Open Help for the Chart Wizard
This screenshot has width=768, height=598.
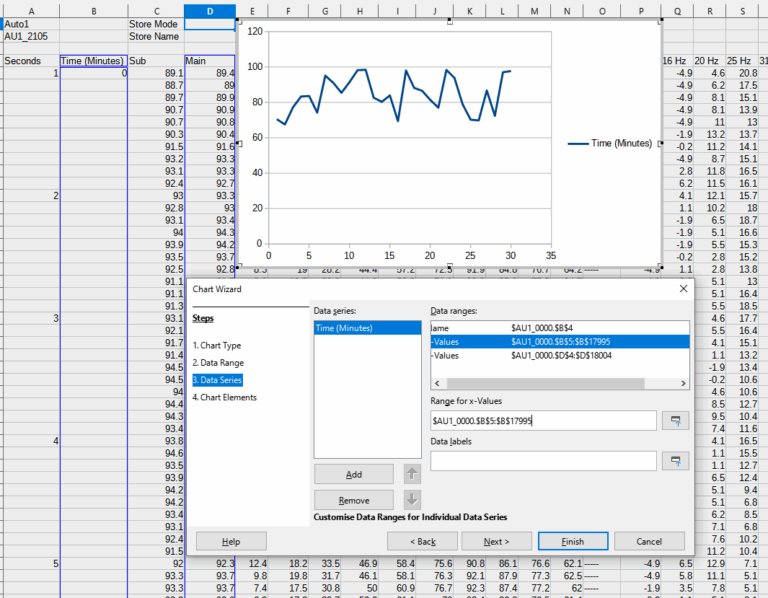coord(231,541)
